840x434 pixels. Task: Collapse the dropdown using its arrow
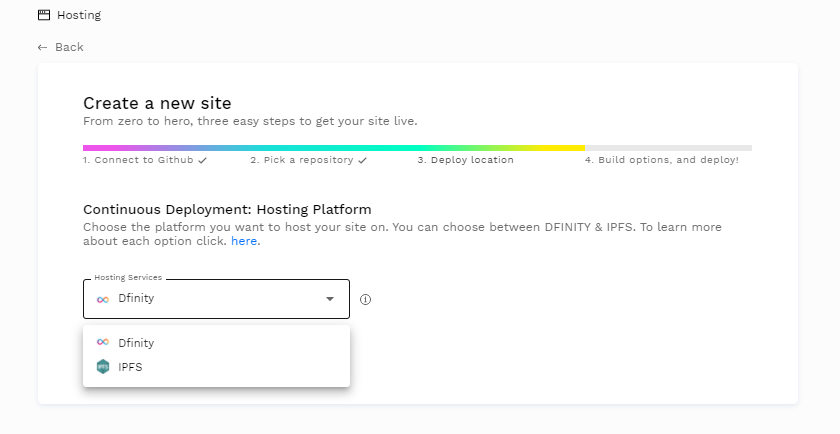point(330,299)
